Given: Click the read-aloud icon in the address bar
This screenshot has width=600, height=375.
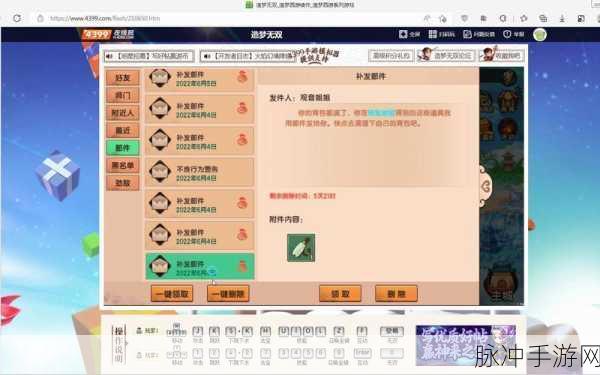Looking at the screenshot, I should (x=427, y=18).
